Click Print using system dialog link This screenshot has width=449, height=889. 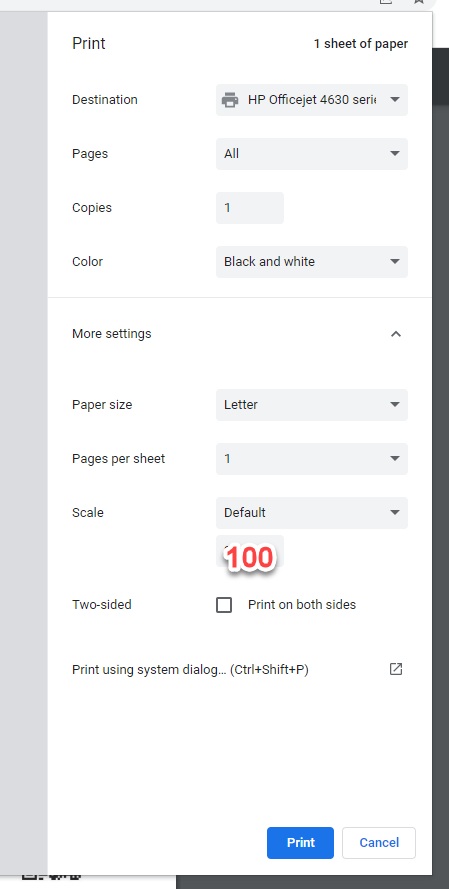pos(190,670)
